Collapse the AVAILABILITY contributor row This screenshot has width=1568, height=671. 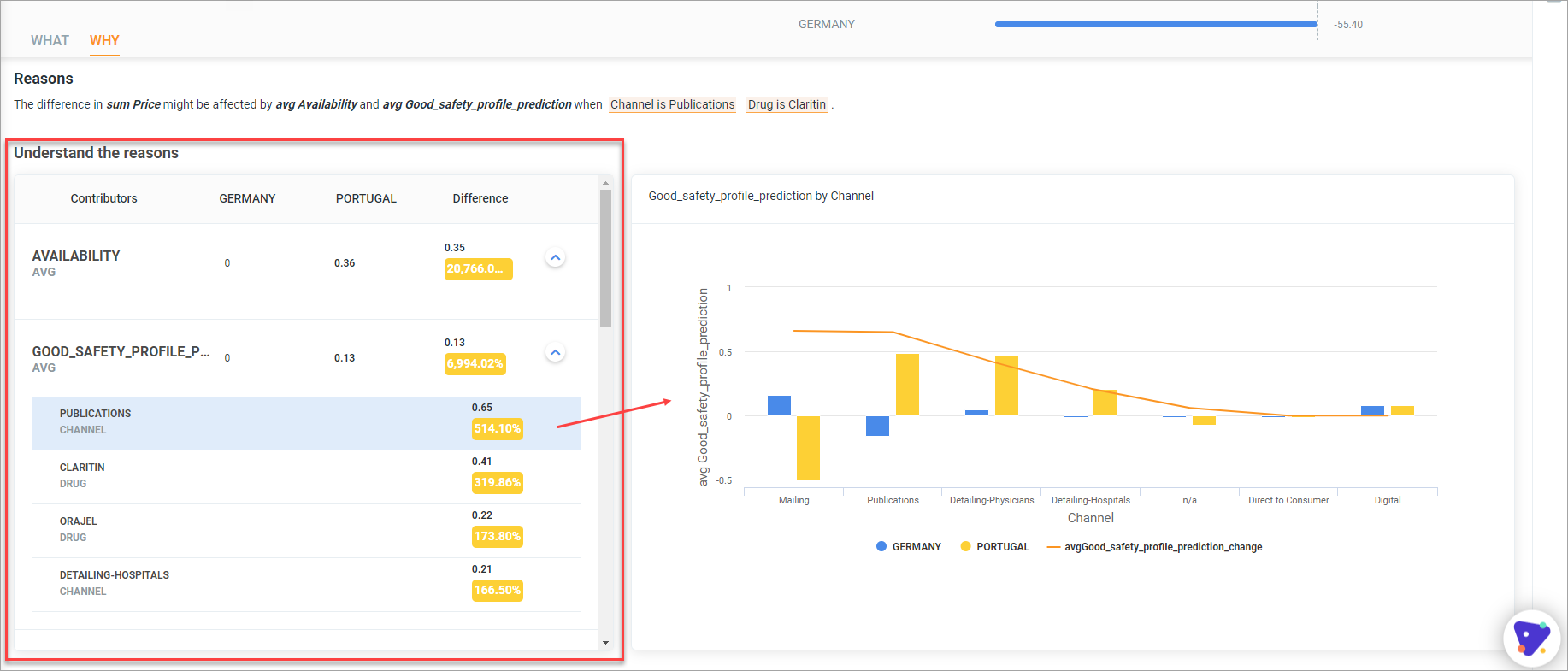555,257
